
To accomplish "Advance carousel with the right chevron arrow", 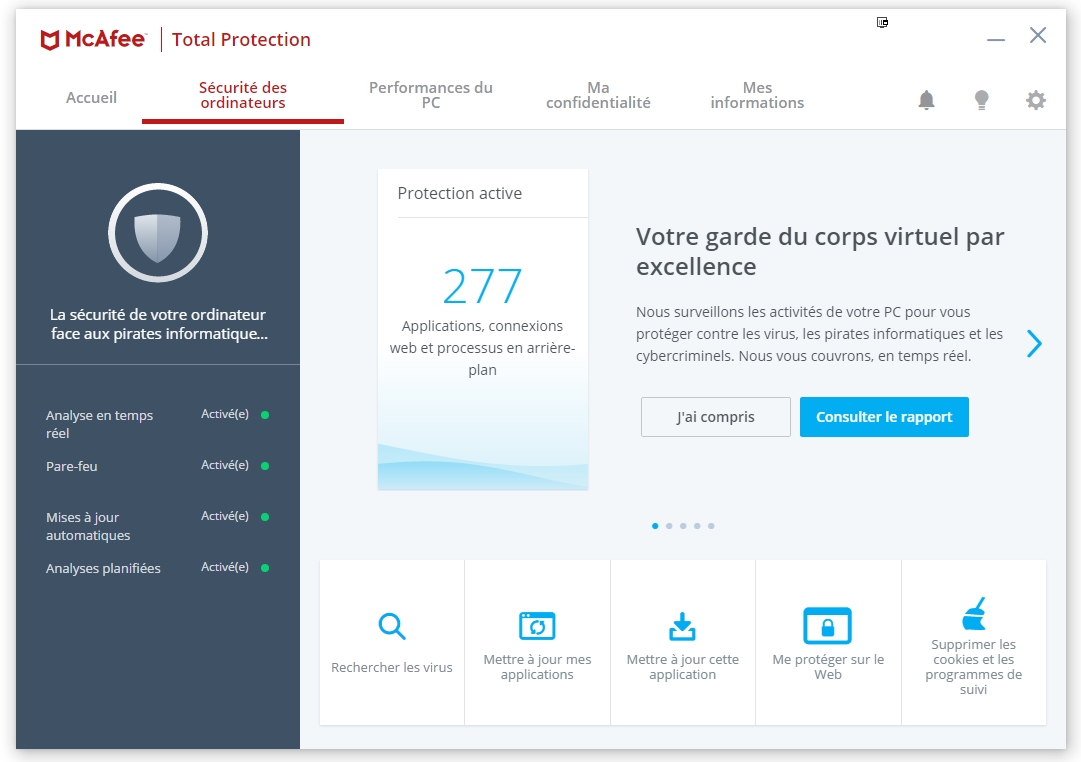I will [x=1034, y=344].
